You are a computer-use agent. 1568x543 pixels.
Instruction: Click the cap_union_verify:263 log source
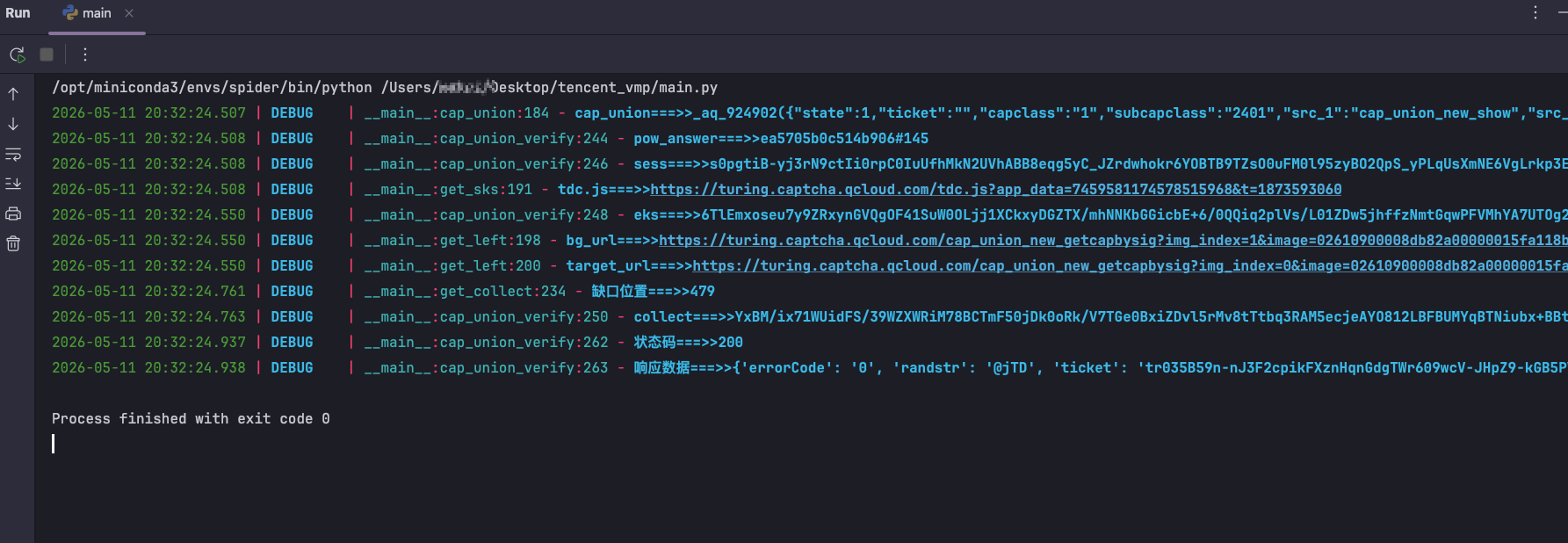[486, 367]
